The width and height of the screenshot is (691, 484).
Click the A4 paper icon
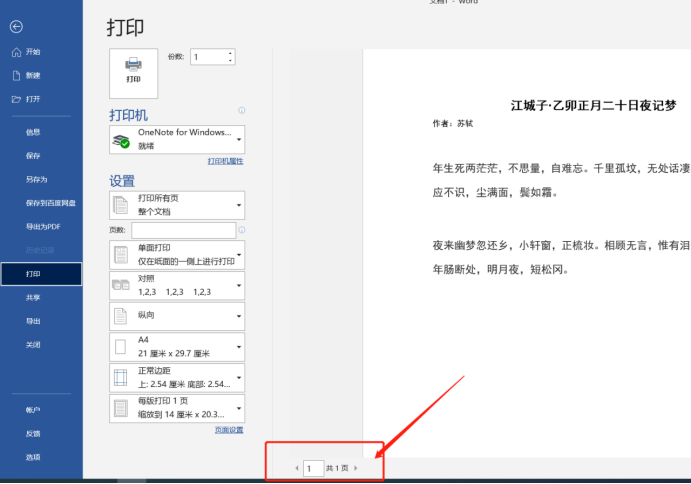coord(120,347)
